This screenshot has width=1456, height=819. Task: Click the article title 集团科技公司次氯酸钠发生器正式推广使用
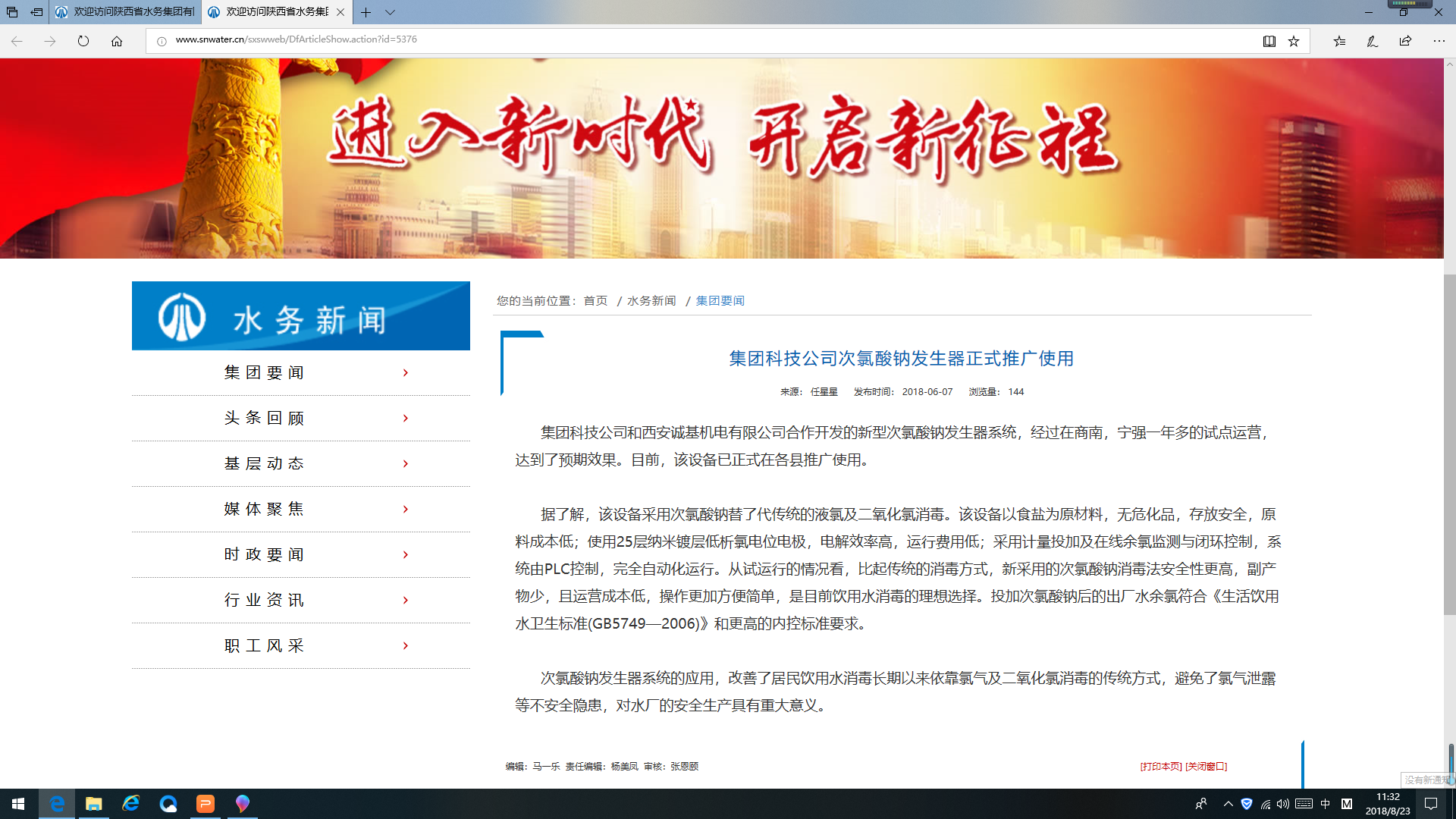[901, 358]
